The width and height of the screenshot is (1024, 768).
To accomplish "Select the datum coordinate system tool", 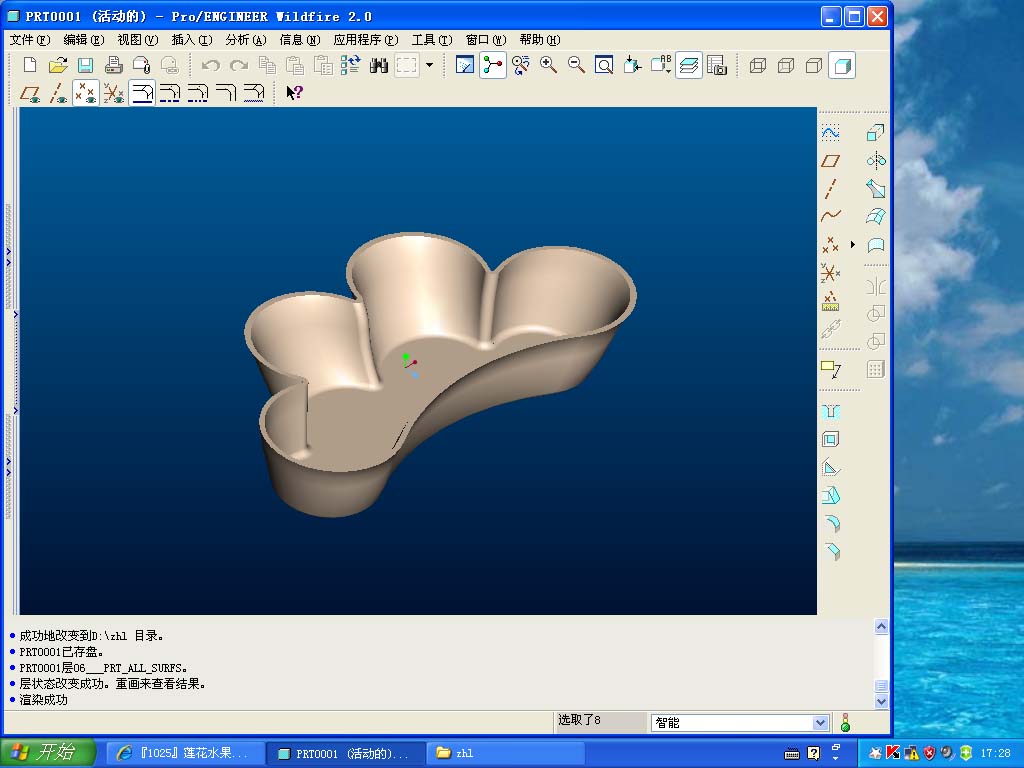I will click(x=831, y=273).
